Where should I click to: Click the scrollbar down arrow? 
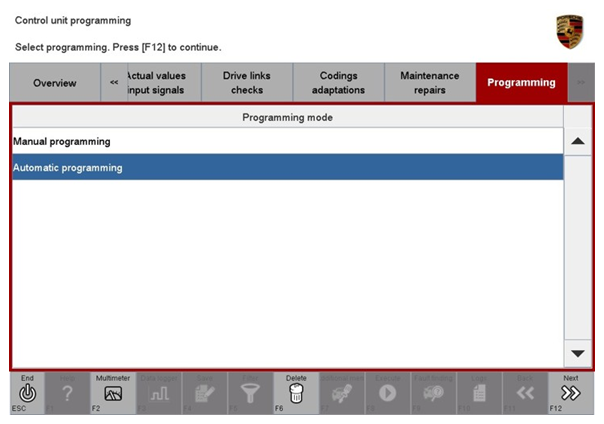point(578,353)
